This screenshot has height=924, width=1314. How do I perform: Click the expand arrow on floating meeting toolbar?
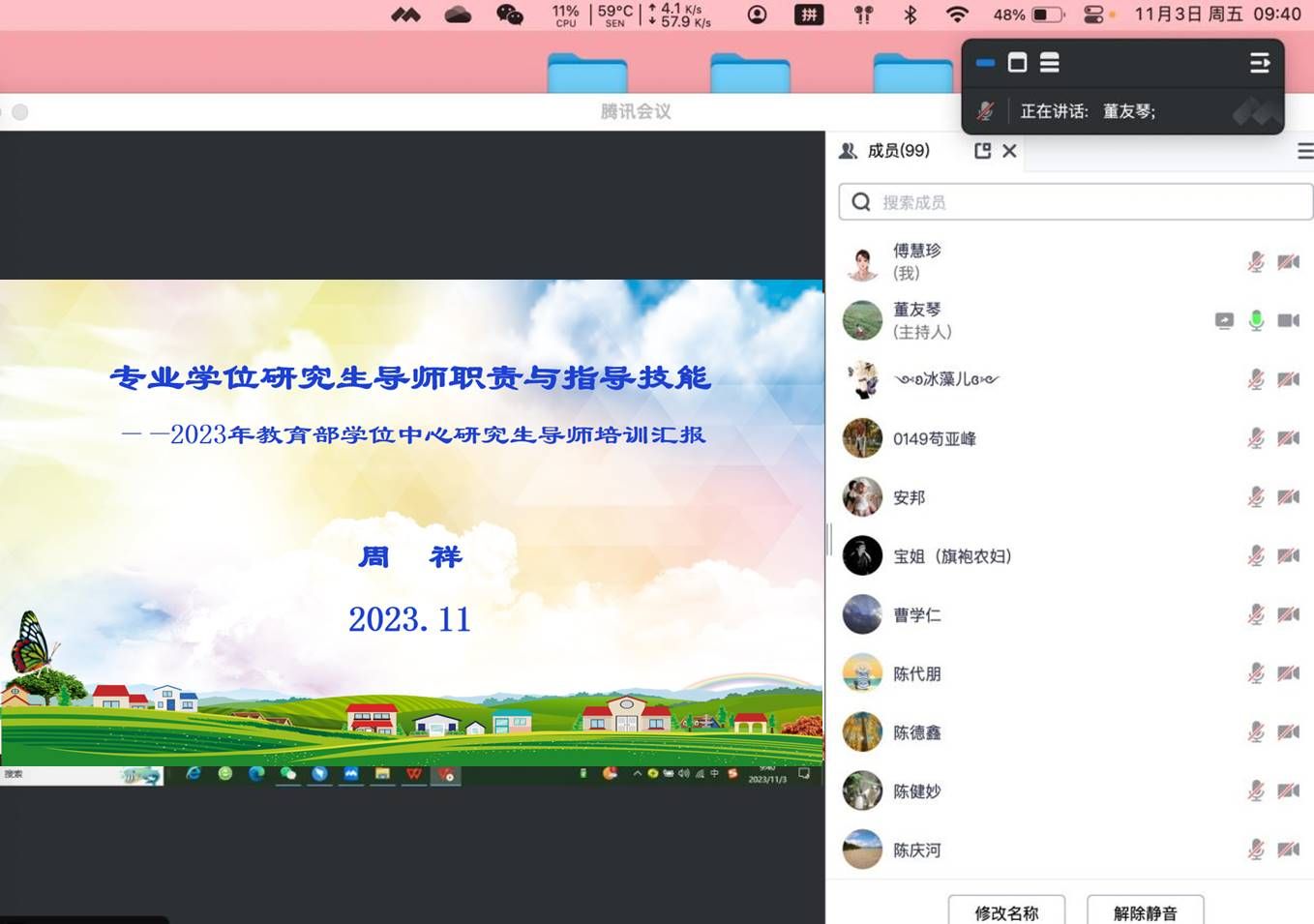tap(1260, 62)
